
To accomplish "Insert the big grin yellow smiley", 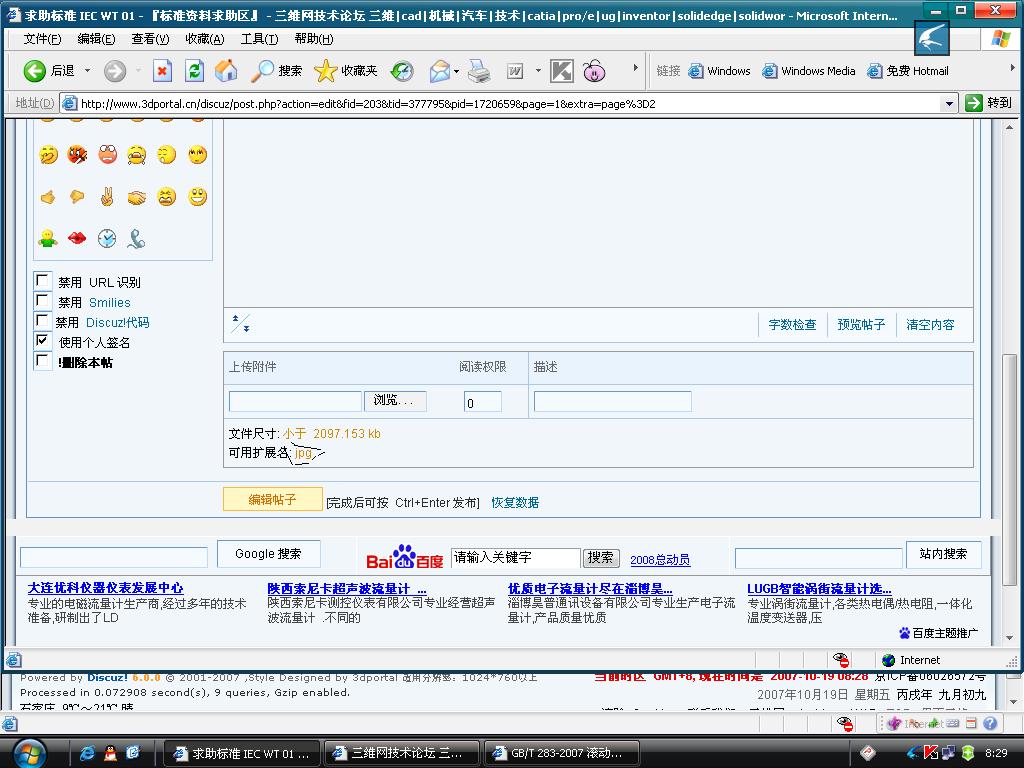I will [197, 197].
